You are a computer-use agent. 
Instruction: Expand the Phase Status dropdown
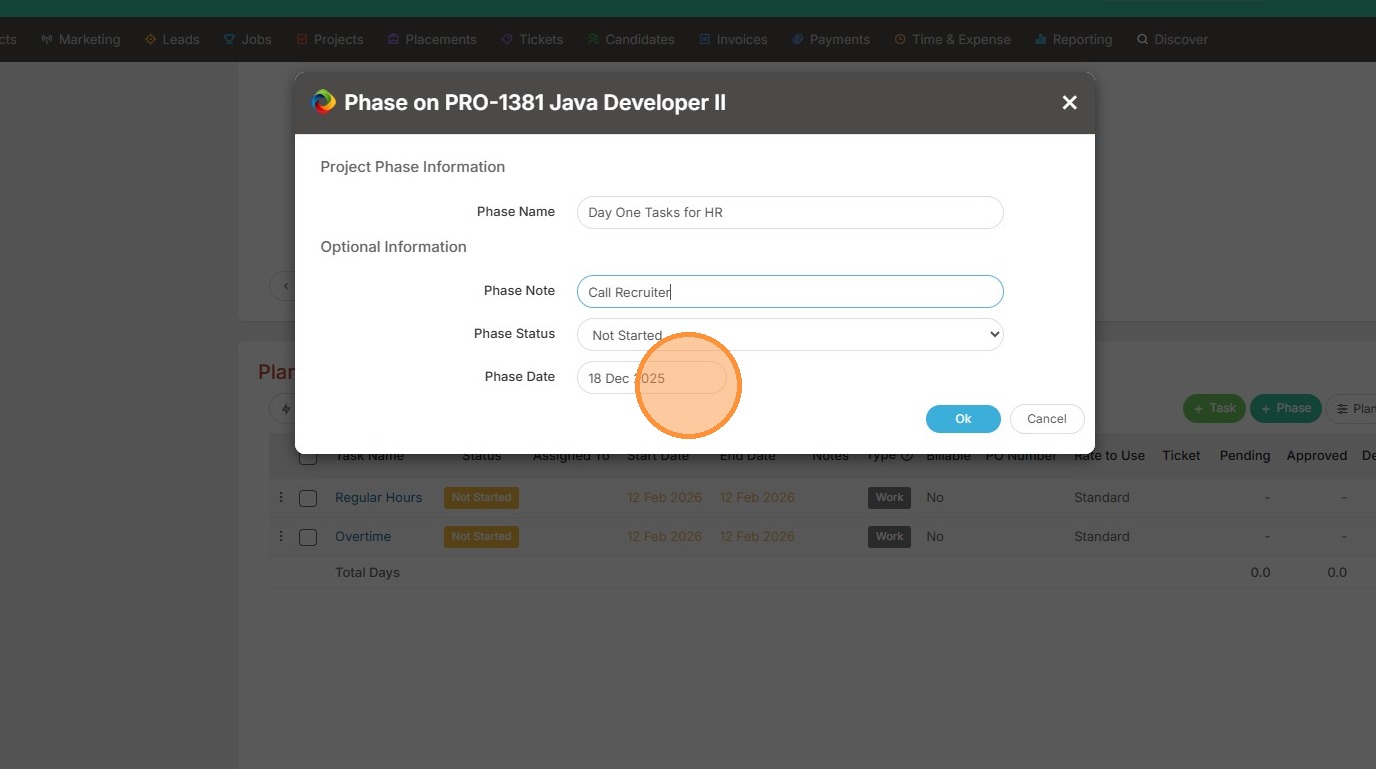tap(790, 335)
